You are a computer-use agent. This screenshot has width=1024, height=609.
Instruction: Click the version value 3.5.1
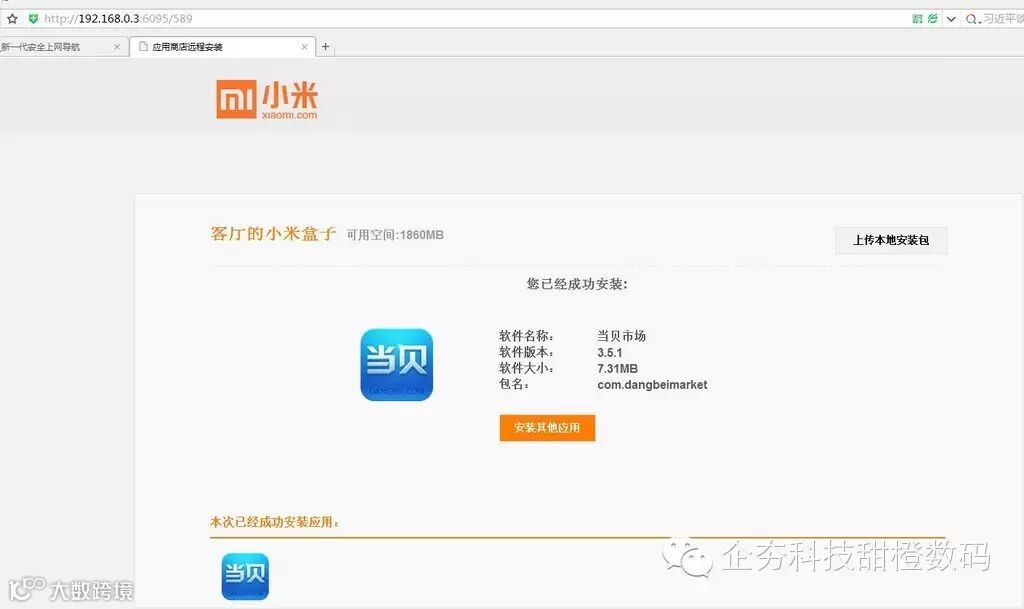click(609, 352)
